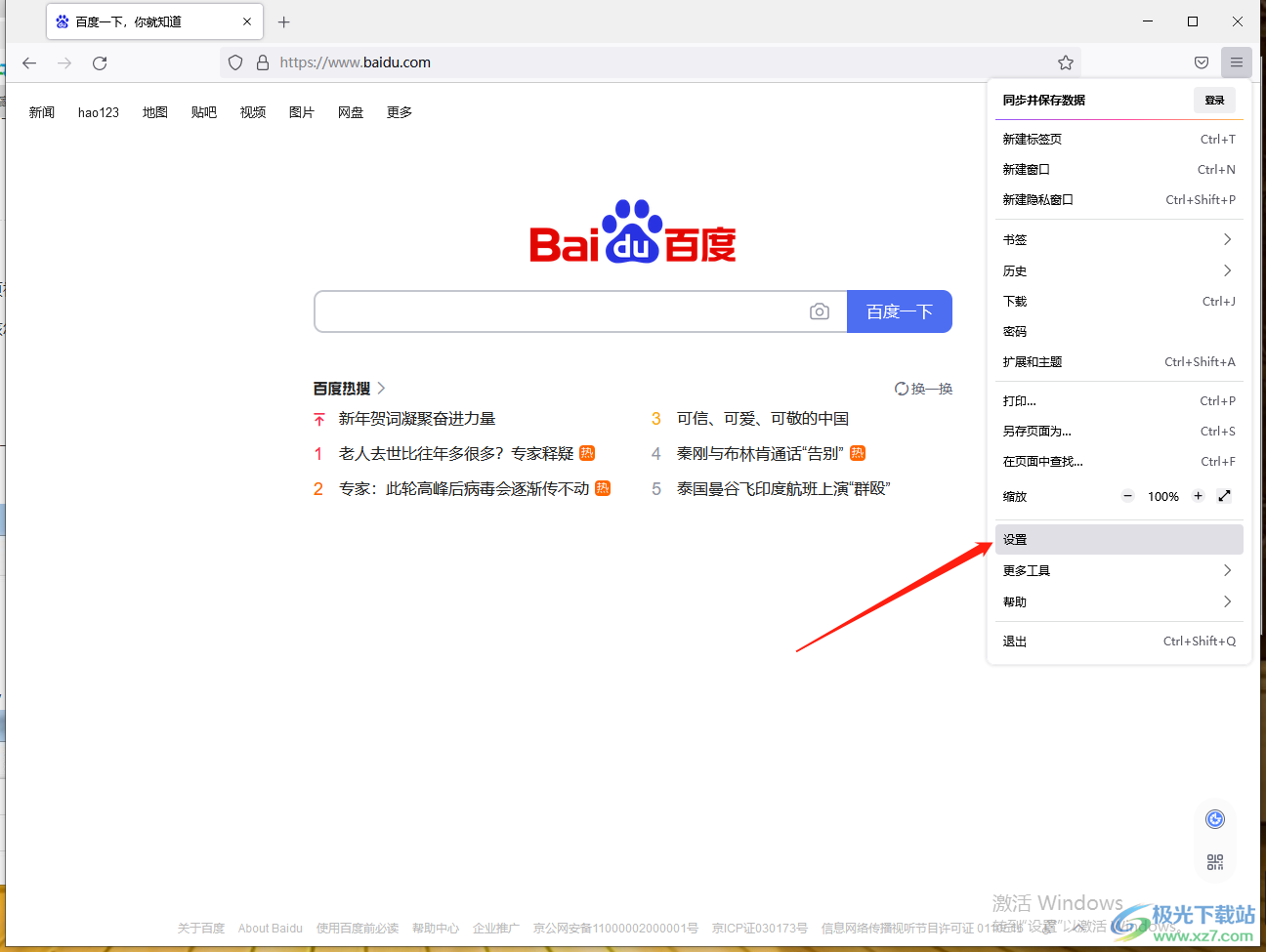Expand 百度热搜 with its chevron
This screenshot has width=1266, height=952.
point(381,389)
